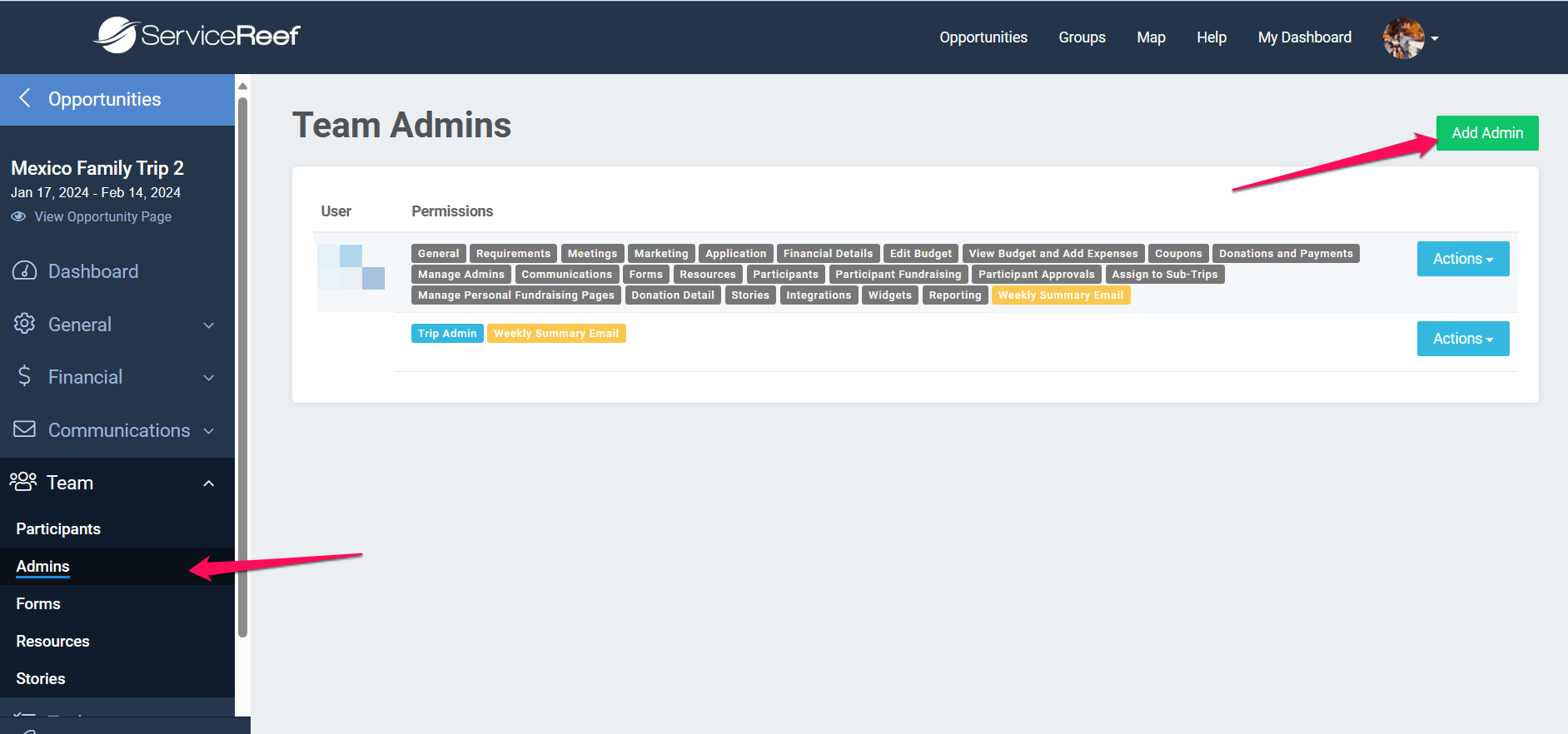Click the caret next to profile avatar

pyautogui.click(x=1435, y=38)
